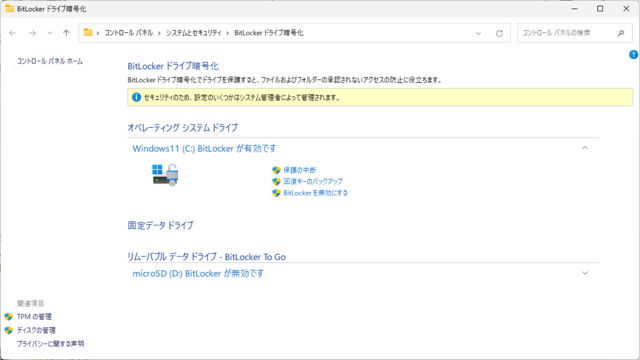
Task: Click shield icon beside ディスクの管理
Action: (9, 330)
